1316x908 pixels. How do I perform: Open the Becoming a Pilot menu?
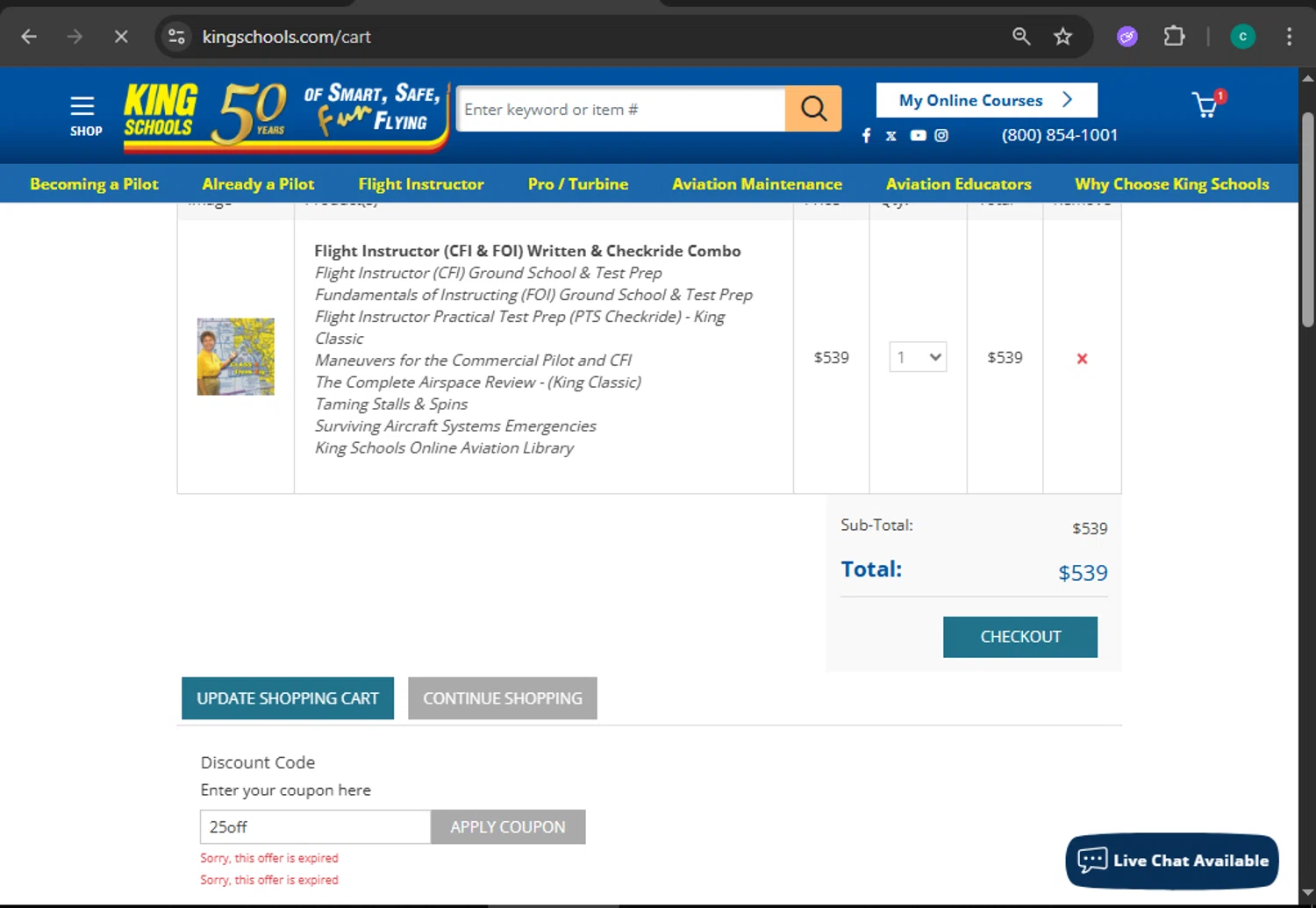point(94,184)
